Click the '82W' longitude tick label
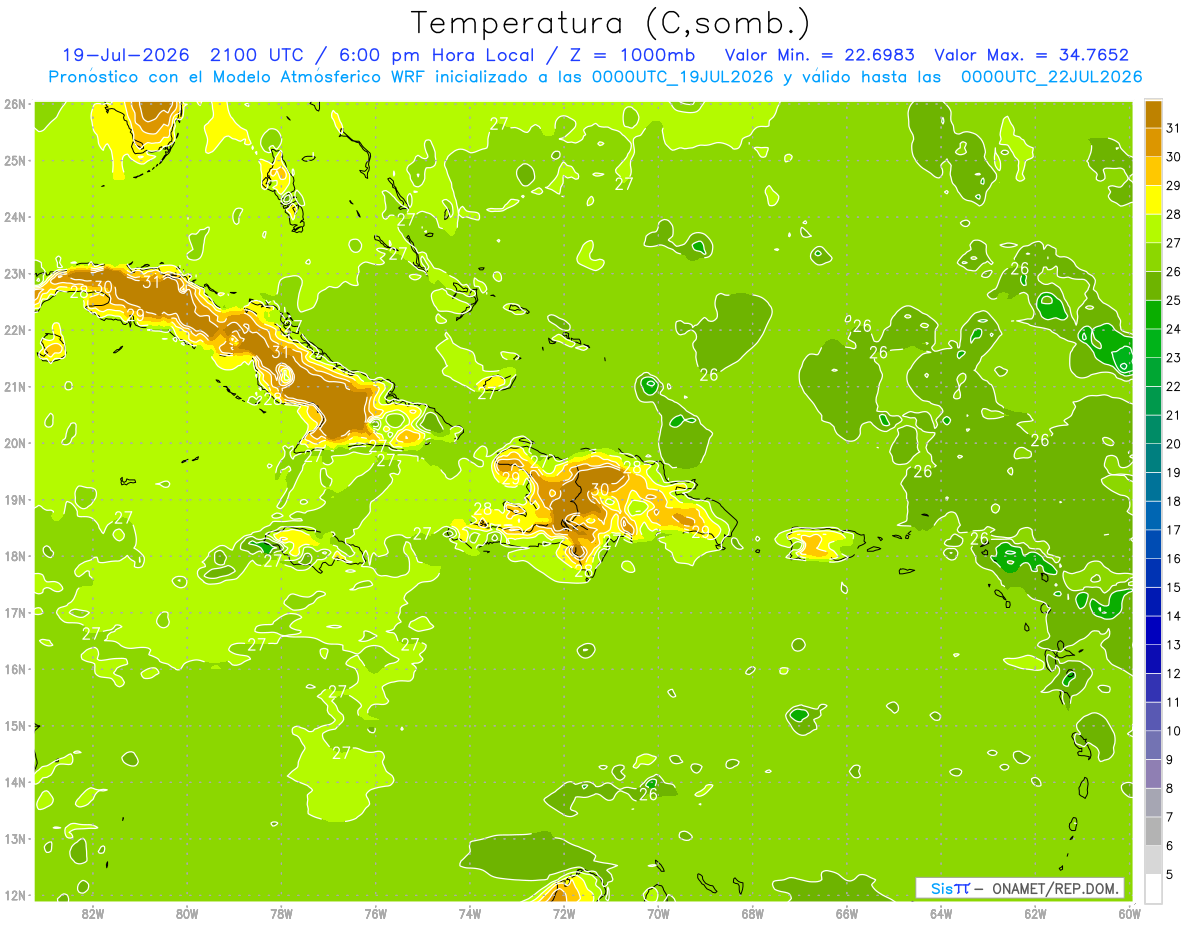The height and width of the screenshot is (927, 1200). click(x=93, y=913)
